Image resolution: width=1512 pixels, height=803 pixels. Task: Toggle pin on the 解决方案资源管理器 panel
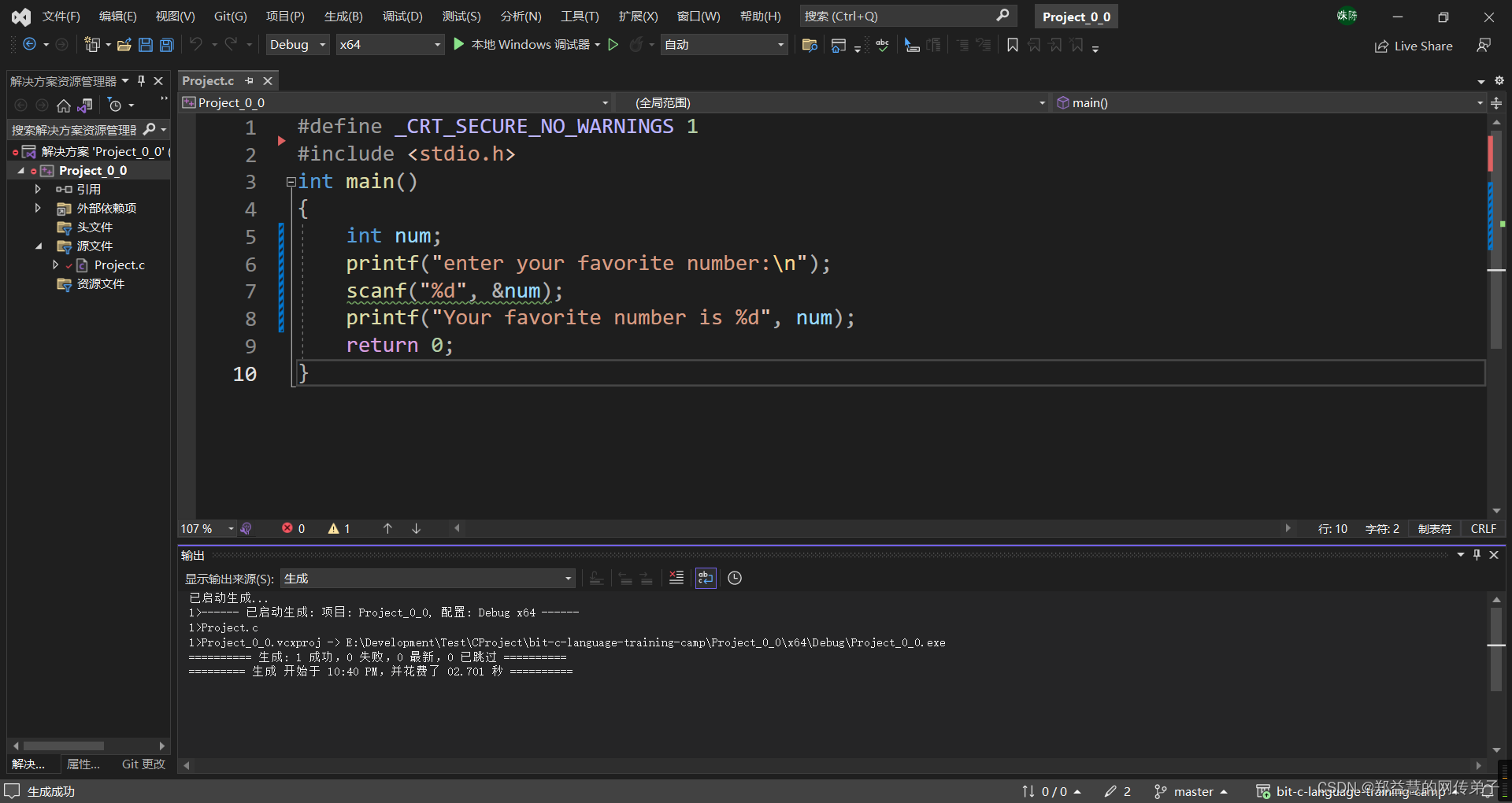141,80
